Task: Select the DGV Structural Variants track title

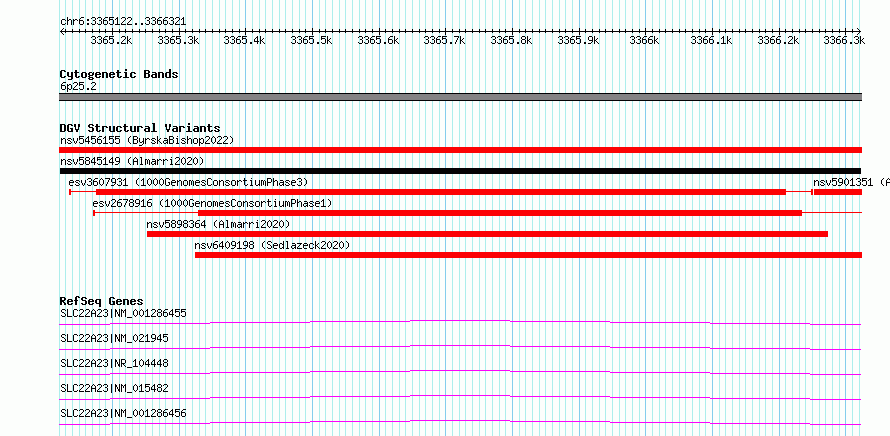Action: (x=140, y=128)
